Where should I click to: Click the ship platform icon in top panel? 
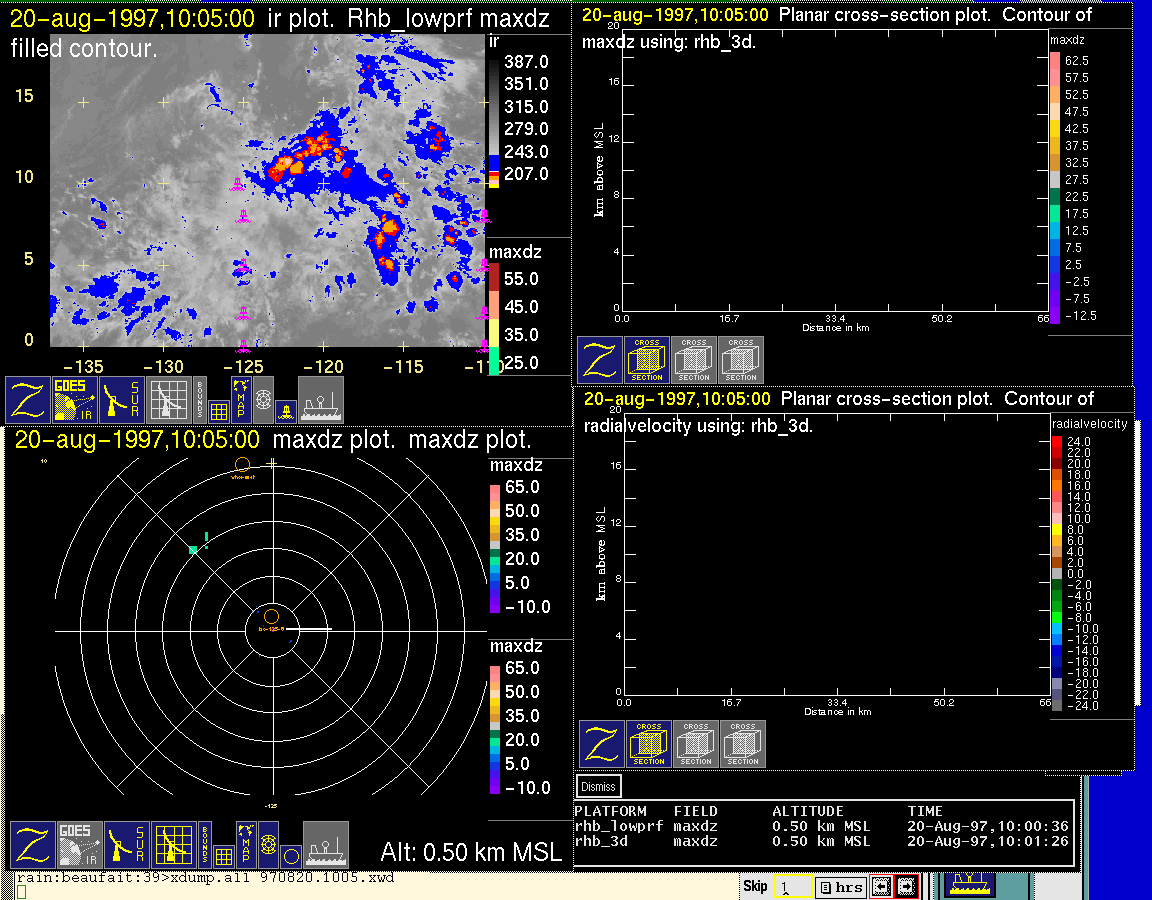click(x=321, y=399)
